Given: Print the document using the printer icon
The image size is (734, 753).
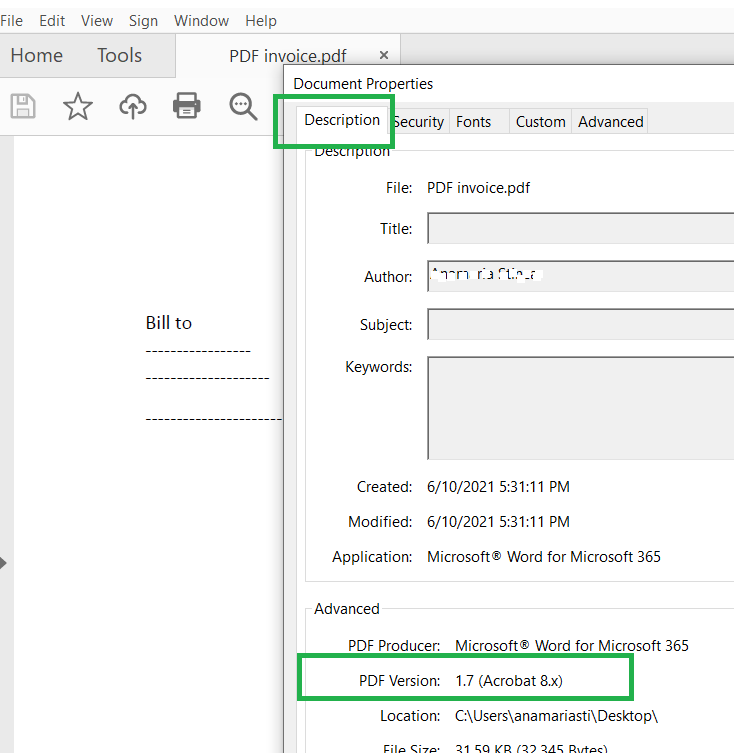Looking at the screenshot, I should click(187, 106).
